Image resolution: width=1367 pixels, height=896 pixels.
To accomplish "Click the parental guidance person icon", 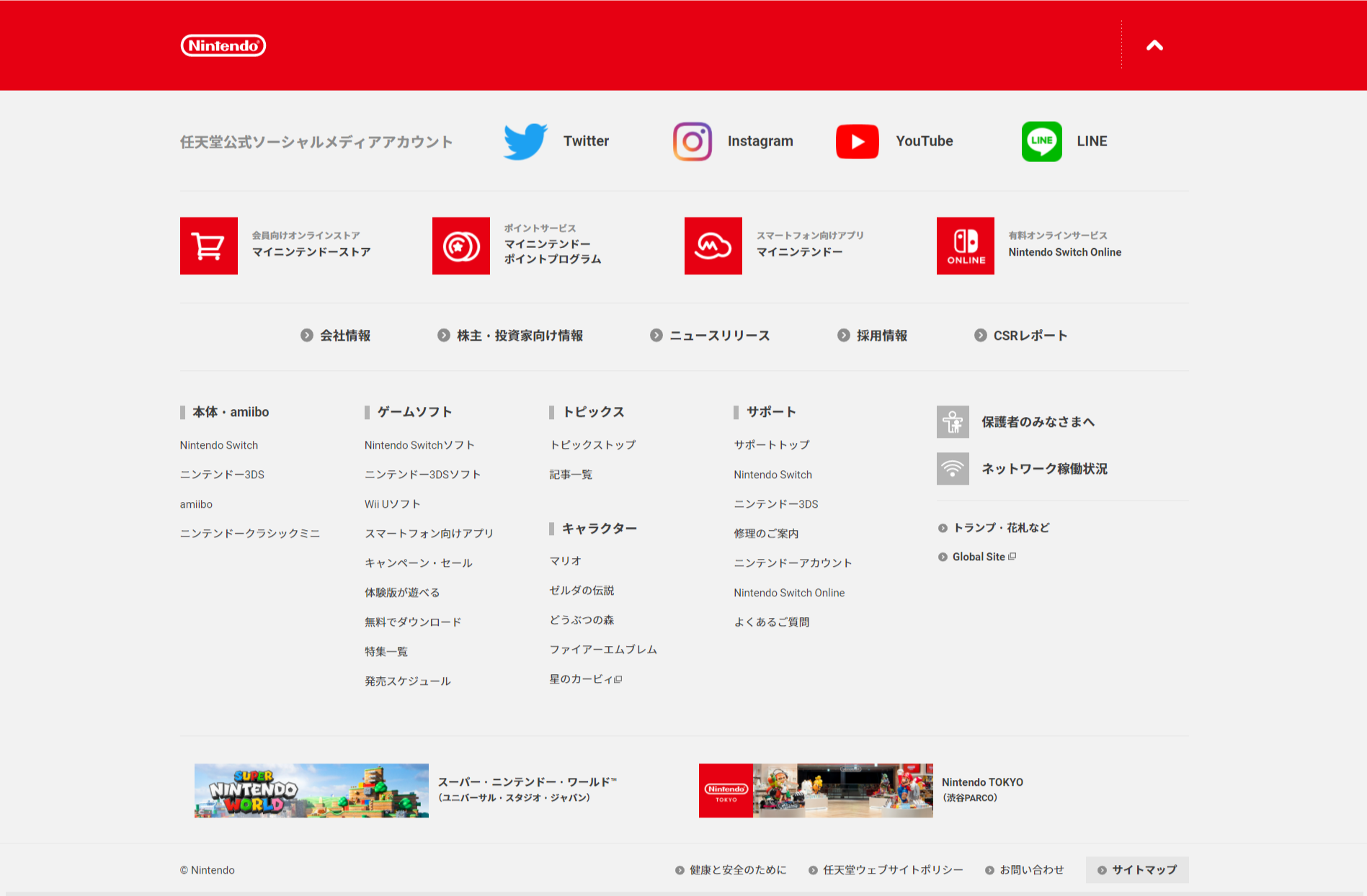I will 953,422.
